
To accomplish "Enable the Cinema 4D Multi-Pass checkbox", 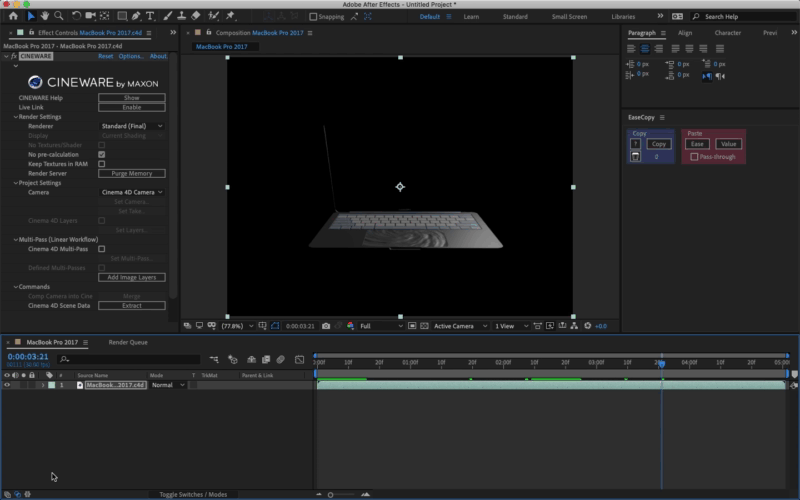I will tap(102, 249).
